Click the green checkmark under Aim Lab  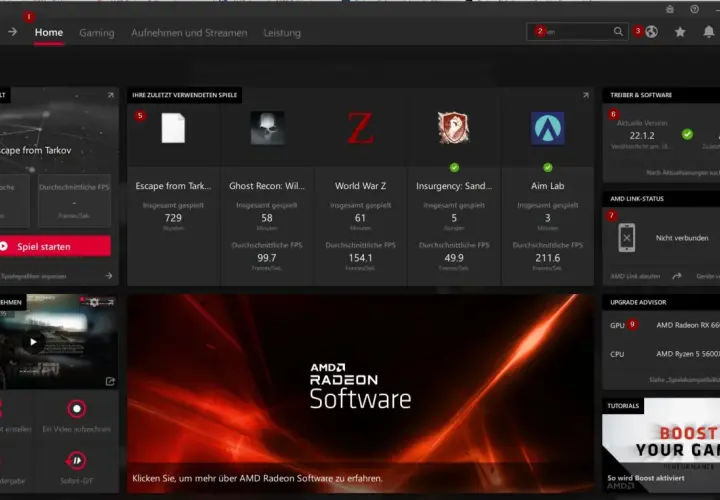pos(547,168)
